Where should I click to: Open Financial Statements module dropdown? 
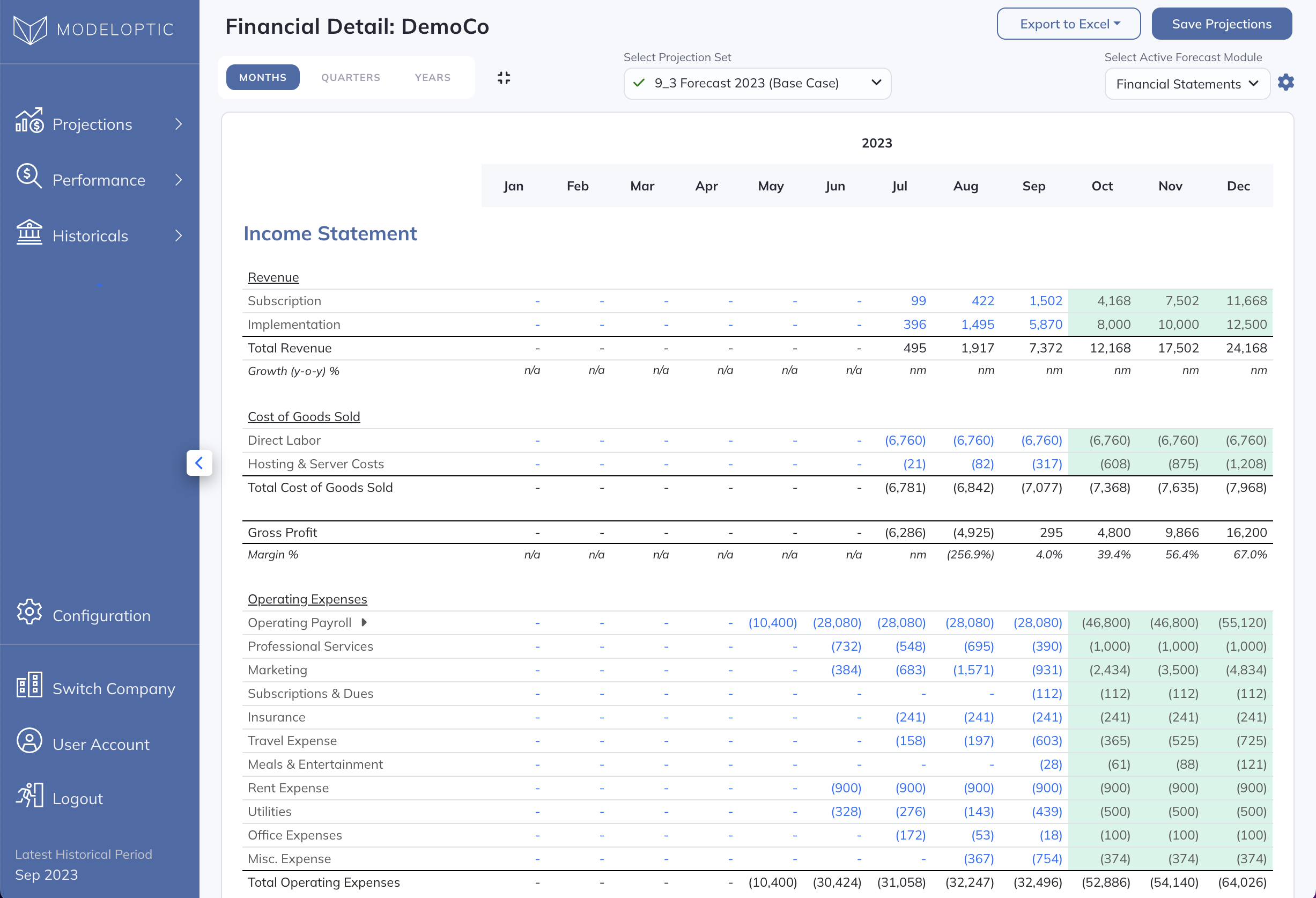1186,84
